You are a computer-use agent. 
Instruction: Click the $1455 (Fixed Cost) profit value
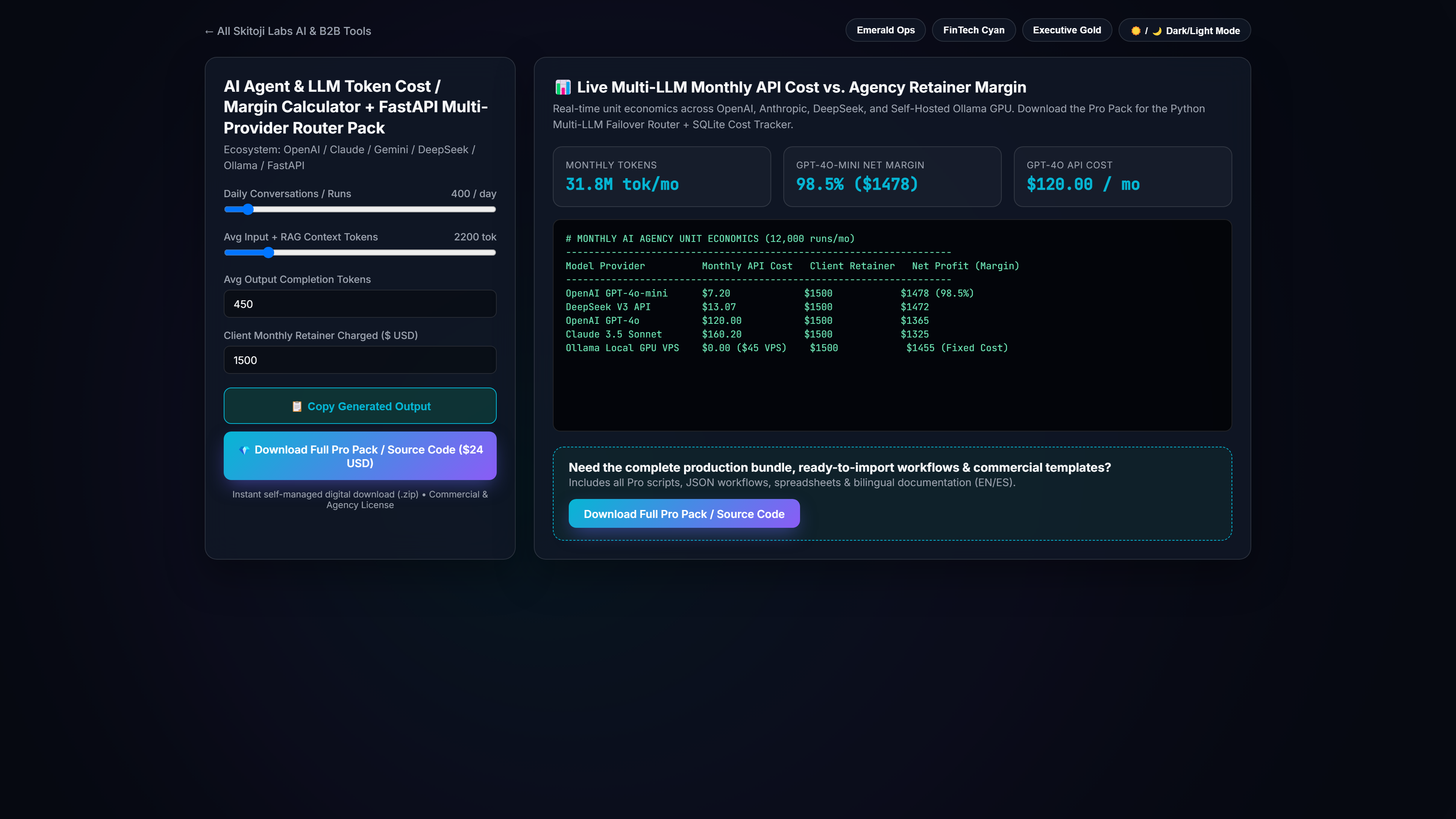point(957,348)
